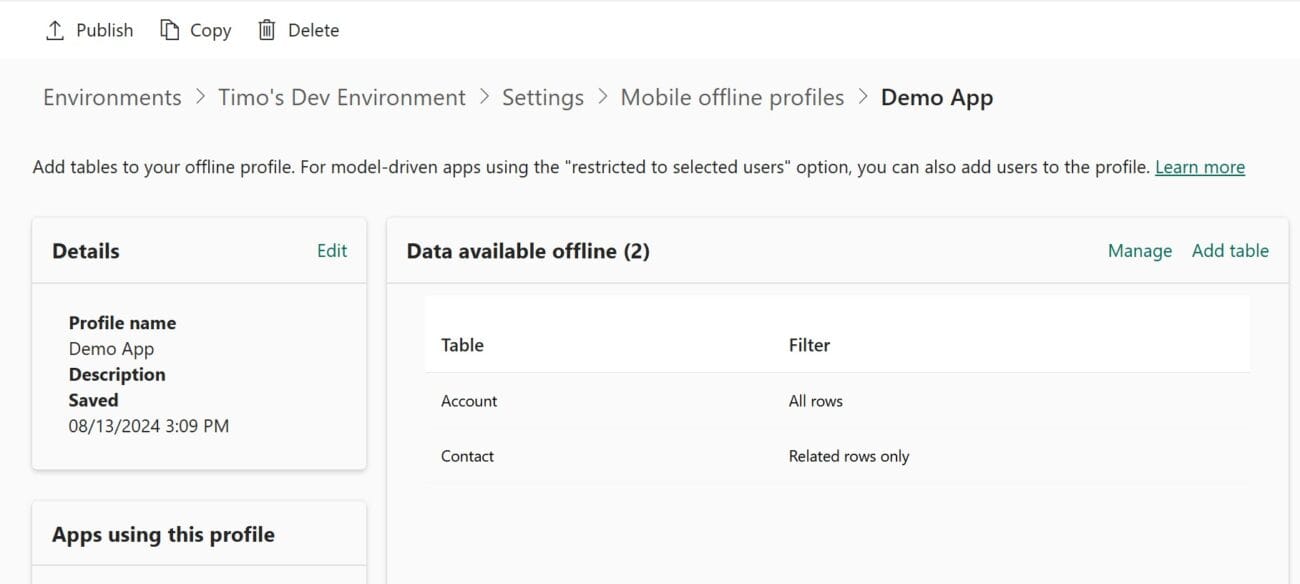The width and height of the screenshot is (1300, 584).
Task: Edit the profile Details
Action: [x=332, y=251]
